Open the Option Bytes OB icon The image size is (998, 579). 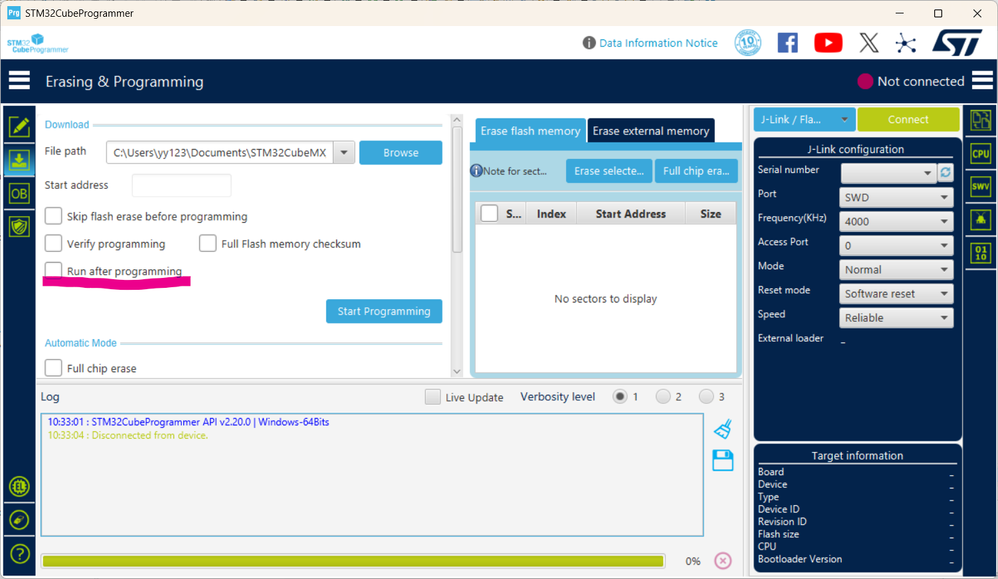coord(19,193)
